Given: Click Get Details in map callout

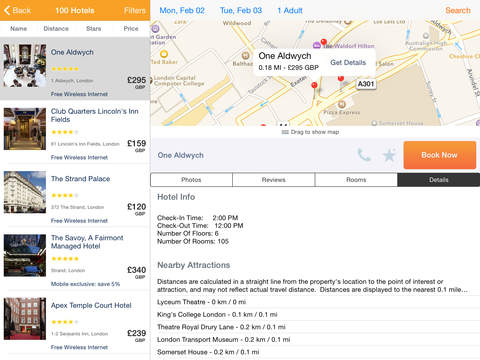Looking at the screenshot, I should 348,62.
